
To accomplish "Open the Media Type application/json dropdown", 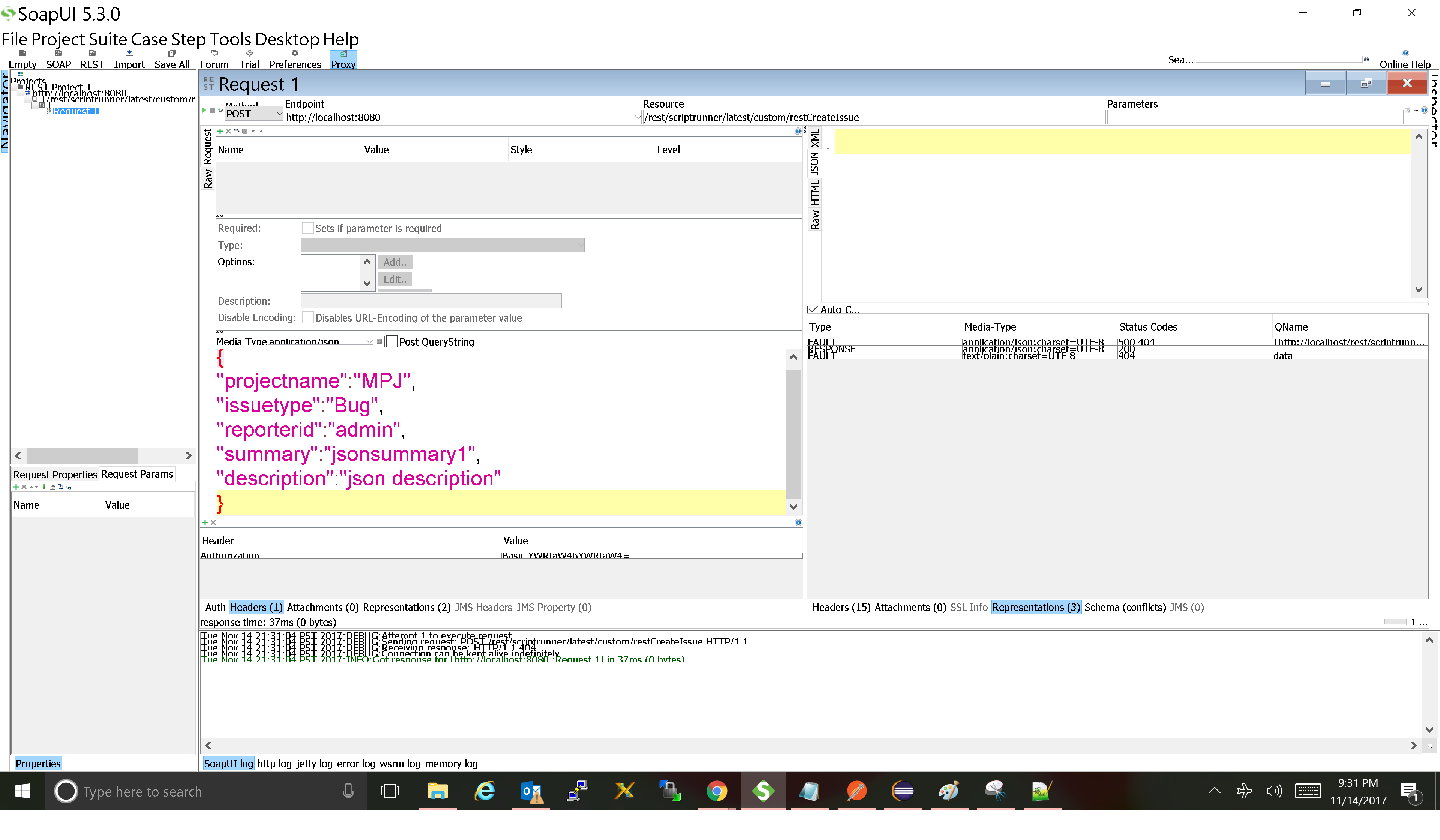I will coord(369,341).
